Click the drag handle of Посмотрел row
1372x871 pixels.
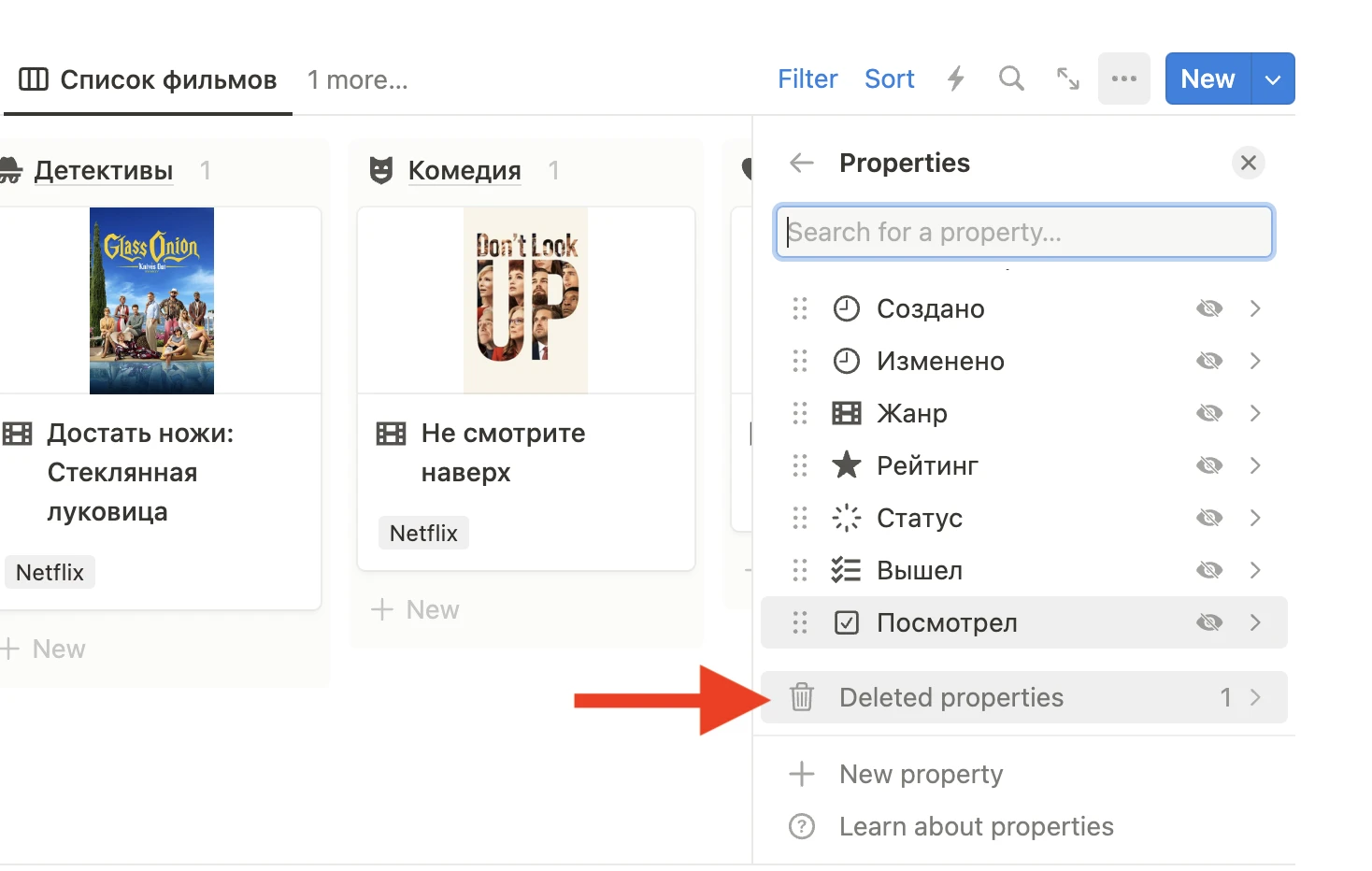click(799, 622)
